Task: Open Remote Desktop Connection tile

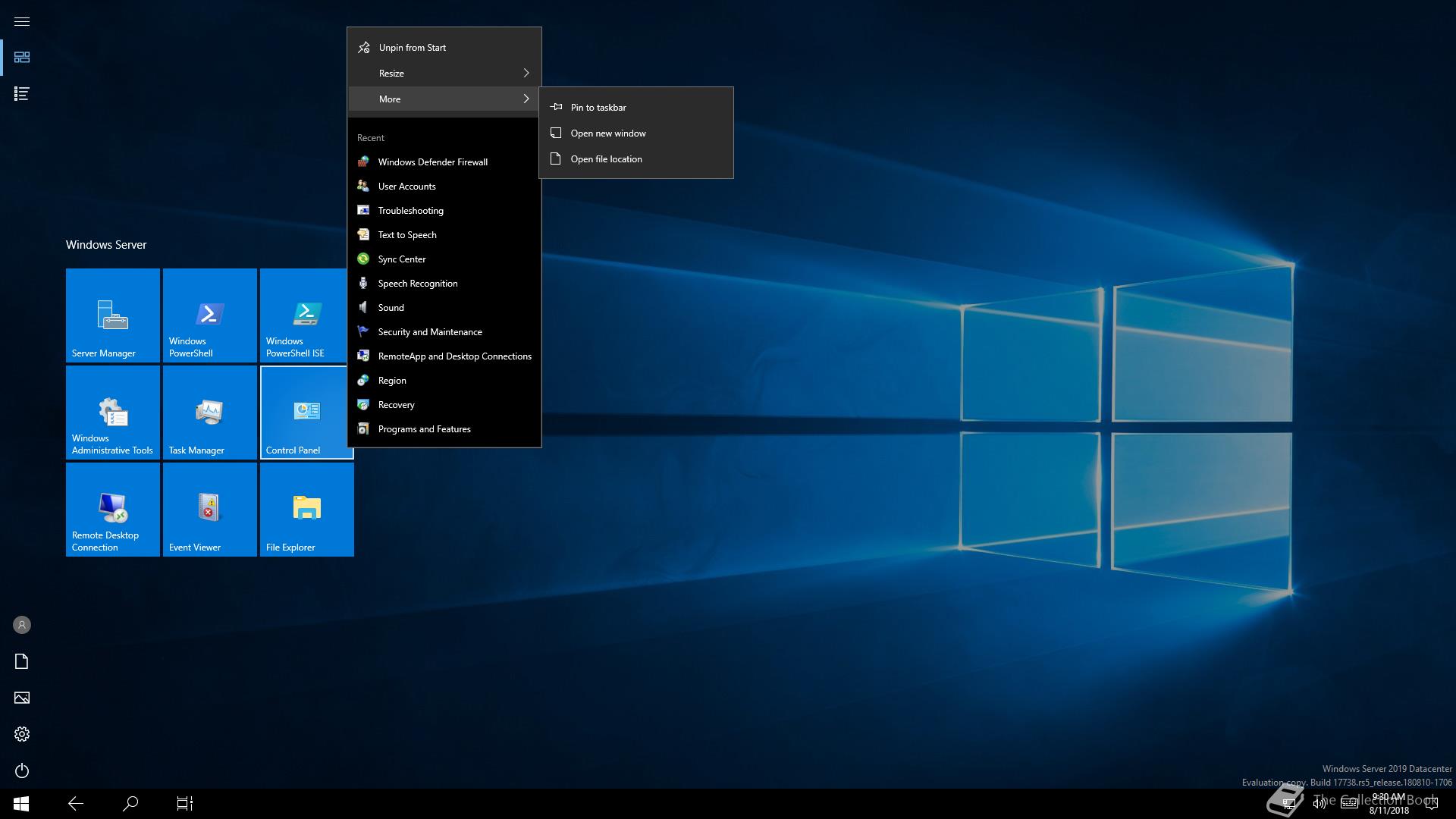Action: pyautogui.click(x=113, y=510)
